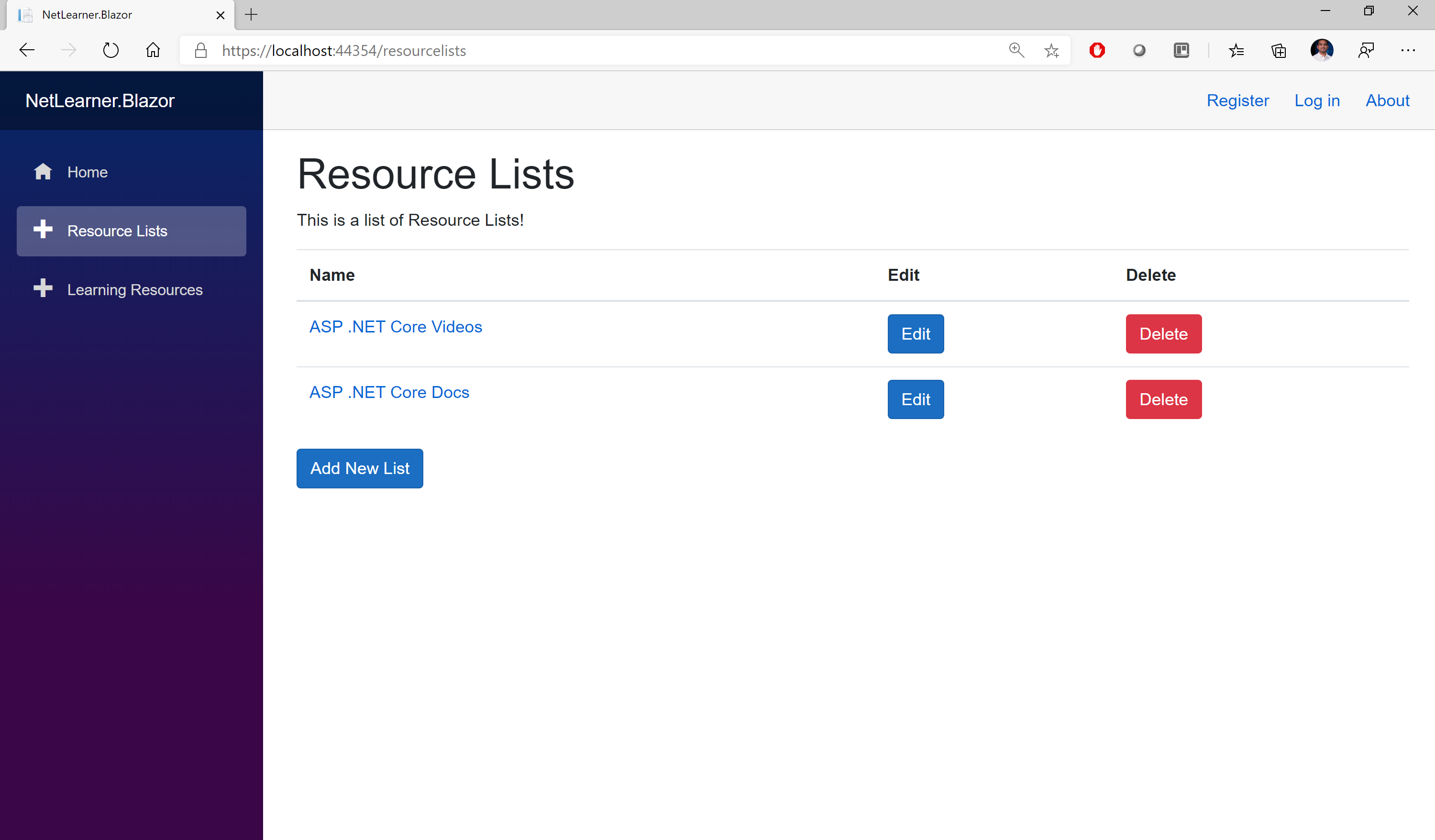
Task: Open ASP .NET Core Videos detail page
Action: [x=396, y=326]
